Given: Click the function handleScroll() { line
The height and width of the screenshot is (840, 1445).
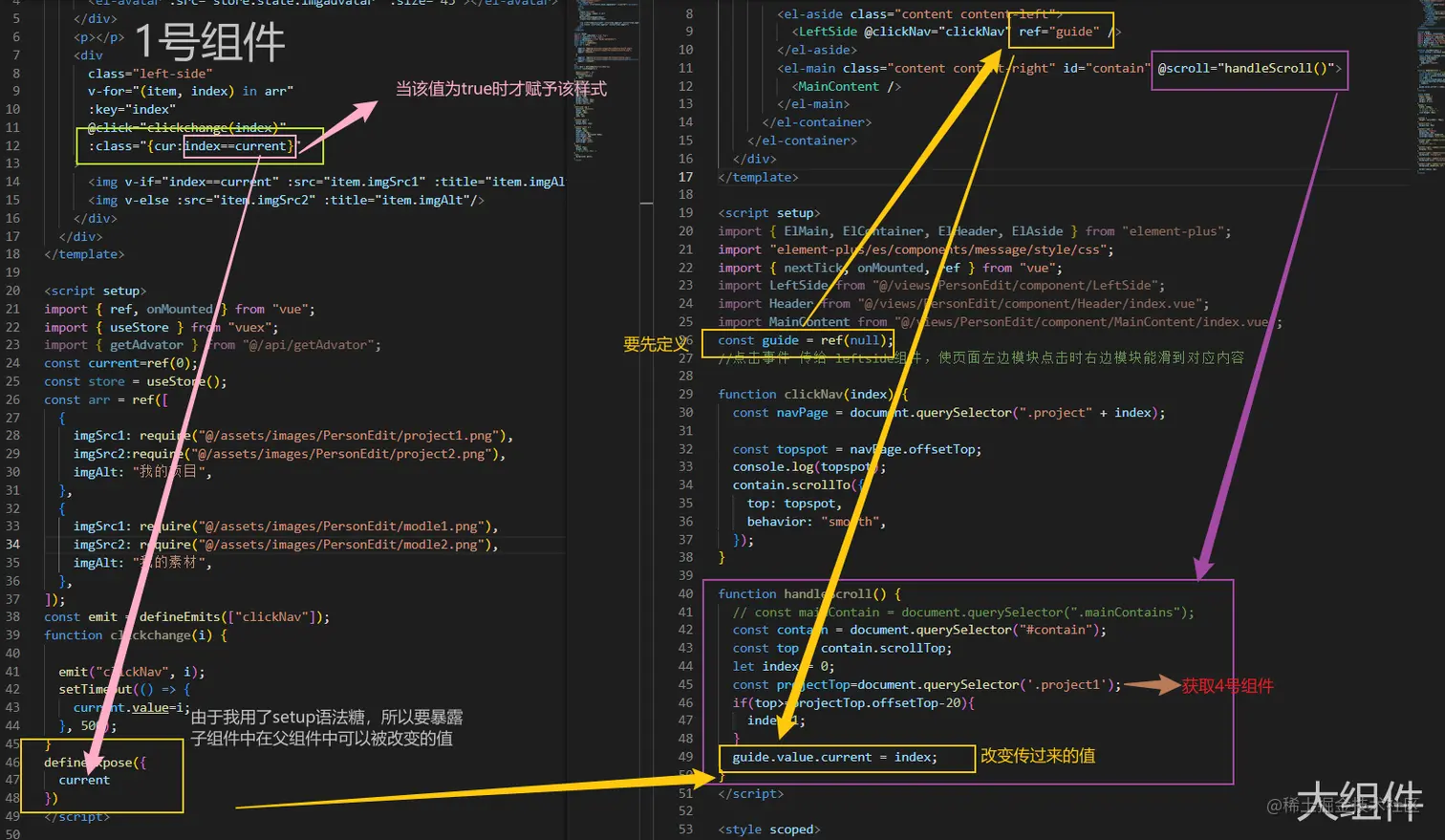Looking at the screenshot, I should click(x=809, y=594).
